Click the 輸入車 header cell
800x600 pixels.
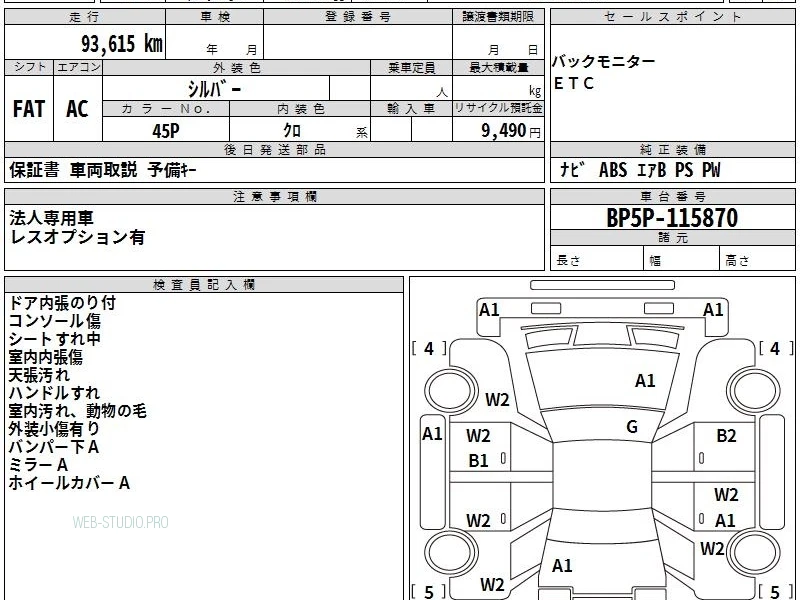pyautogui.click(x=411, y=108)
